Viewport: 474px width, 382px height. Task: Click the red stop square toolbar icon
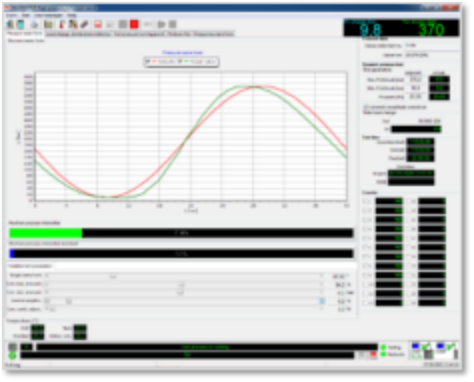(x=134, y=24)
